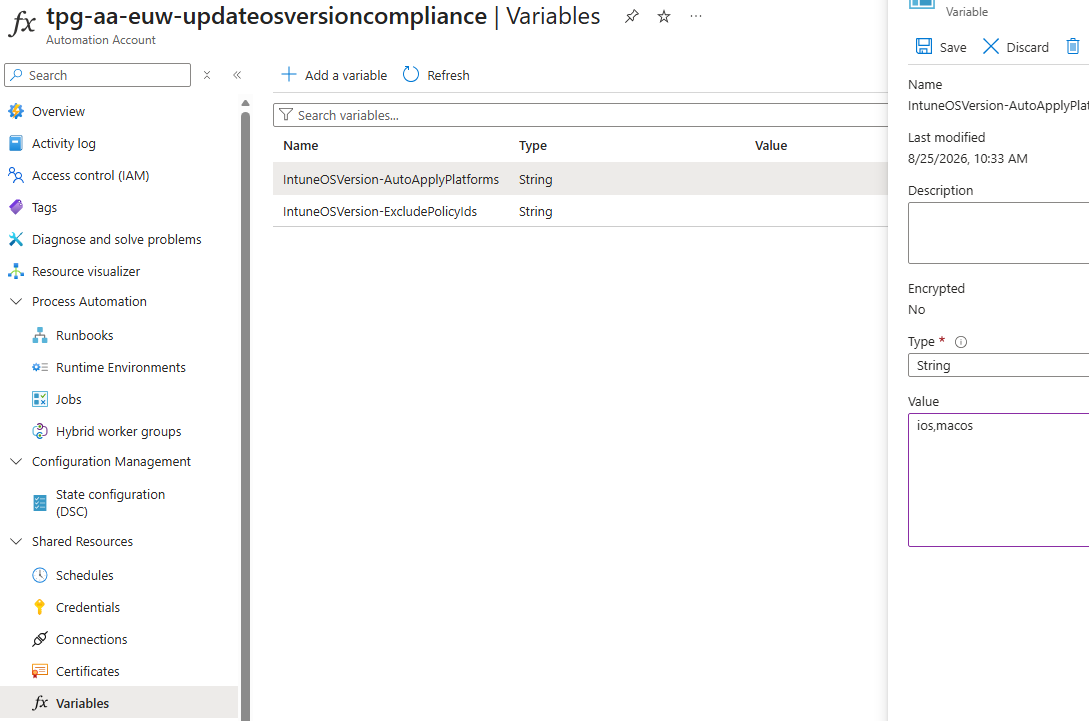This screenshot has height=721, width=1089.
Task: Collapse the Shared Resources section
Action: (x=16, y=541)
